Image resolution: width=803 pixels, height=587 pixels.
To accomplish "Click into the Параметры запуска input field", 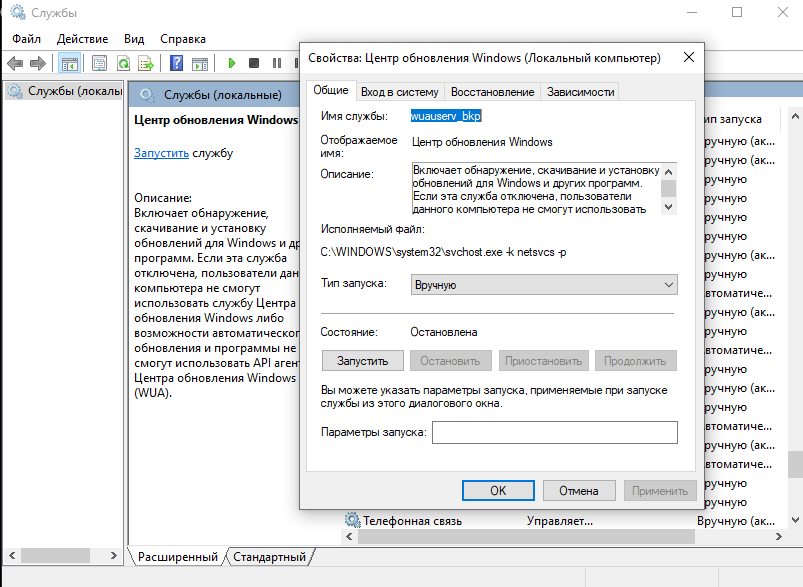I will coord(555,432).
